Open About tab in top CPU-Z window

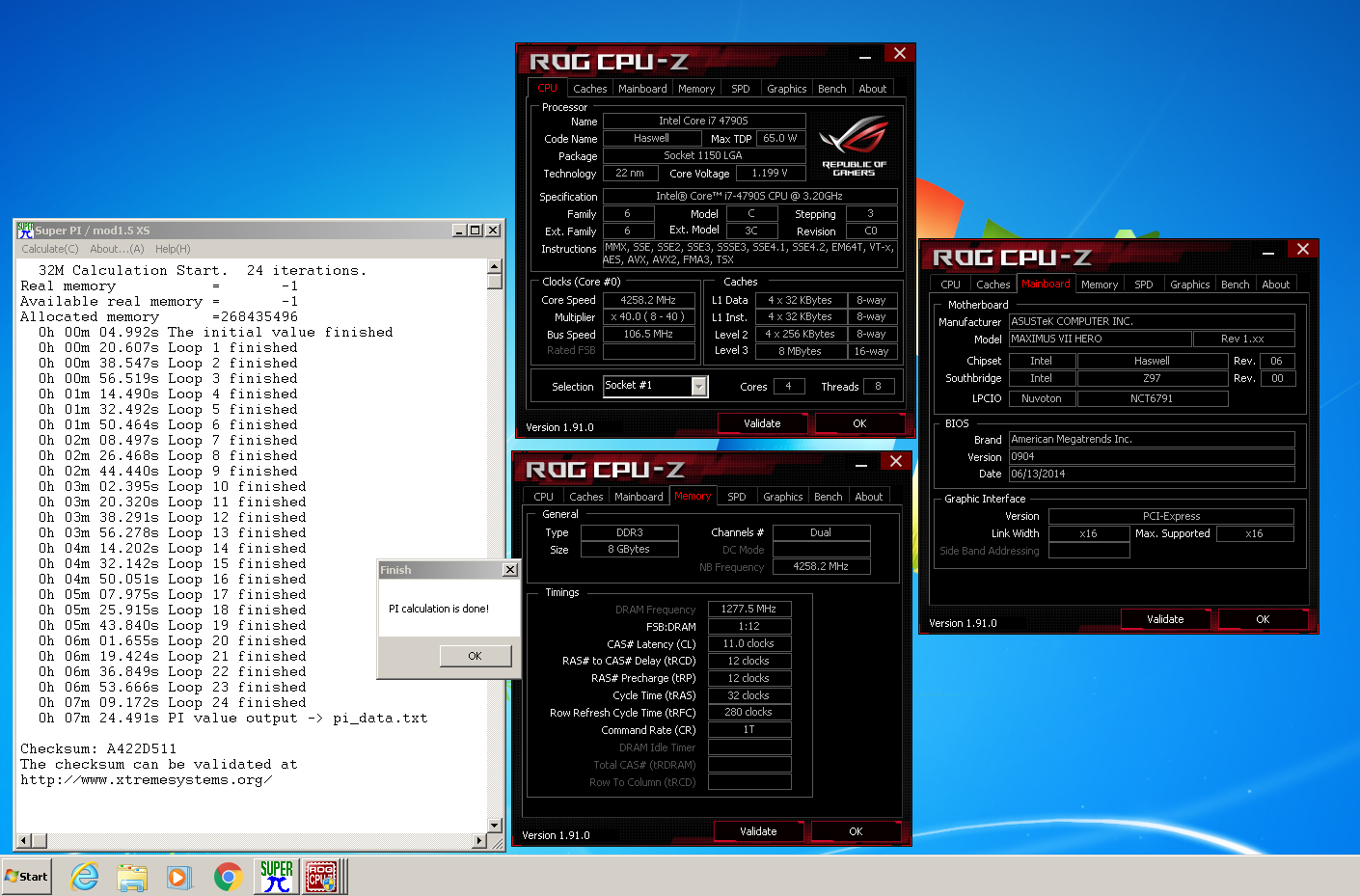click(x=873, y=89)
